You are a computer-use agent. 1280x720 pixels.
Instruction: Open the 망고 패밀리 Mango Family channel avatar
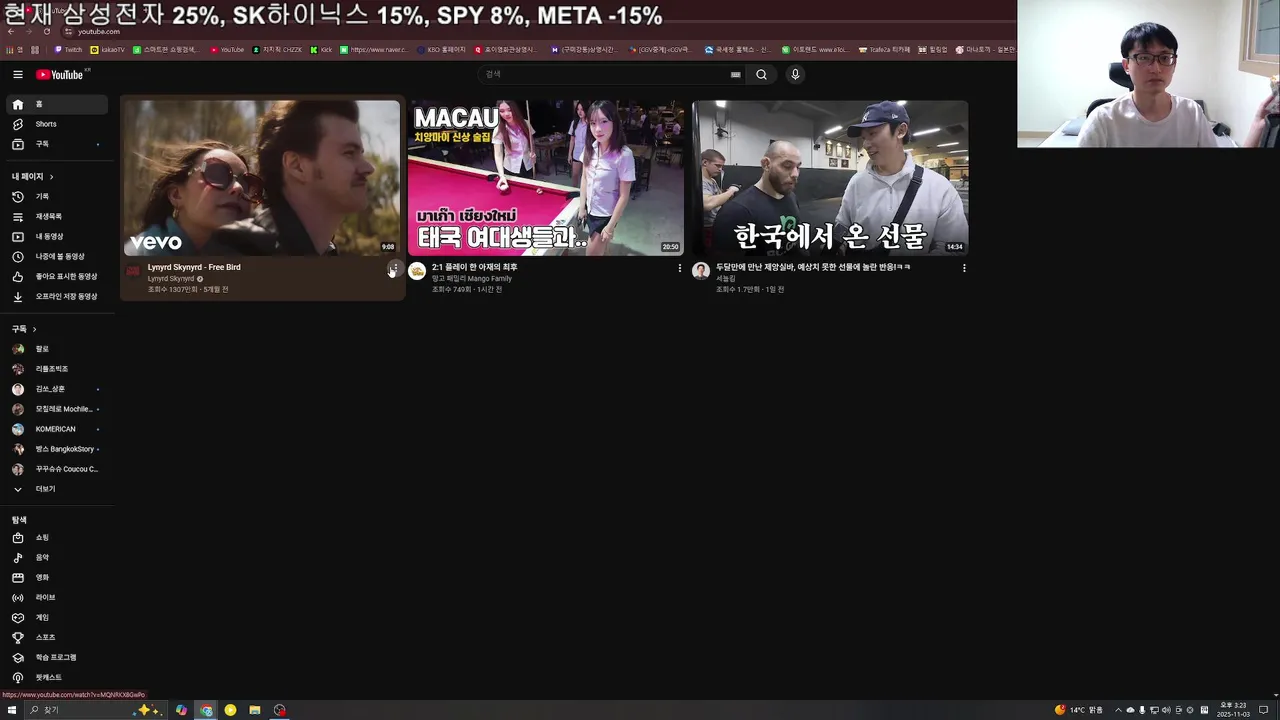point(417,271)
